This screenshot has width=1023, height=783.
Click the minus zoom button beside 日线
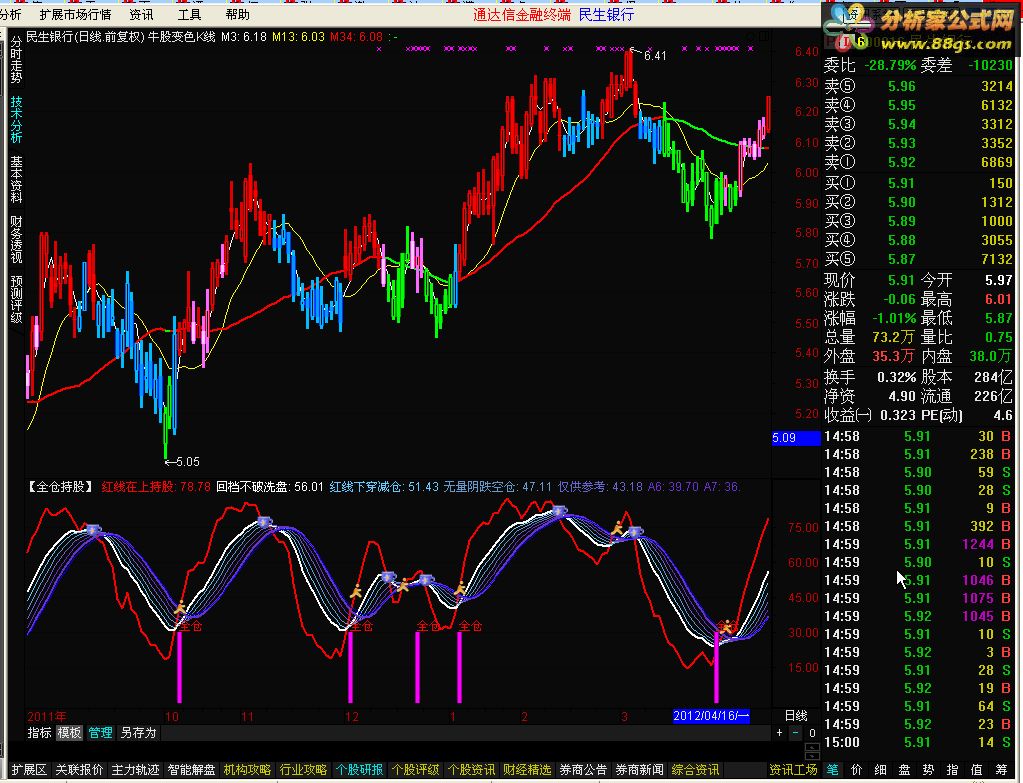tap(795, 733)
